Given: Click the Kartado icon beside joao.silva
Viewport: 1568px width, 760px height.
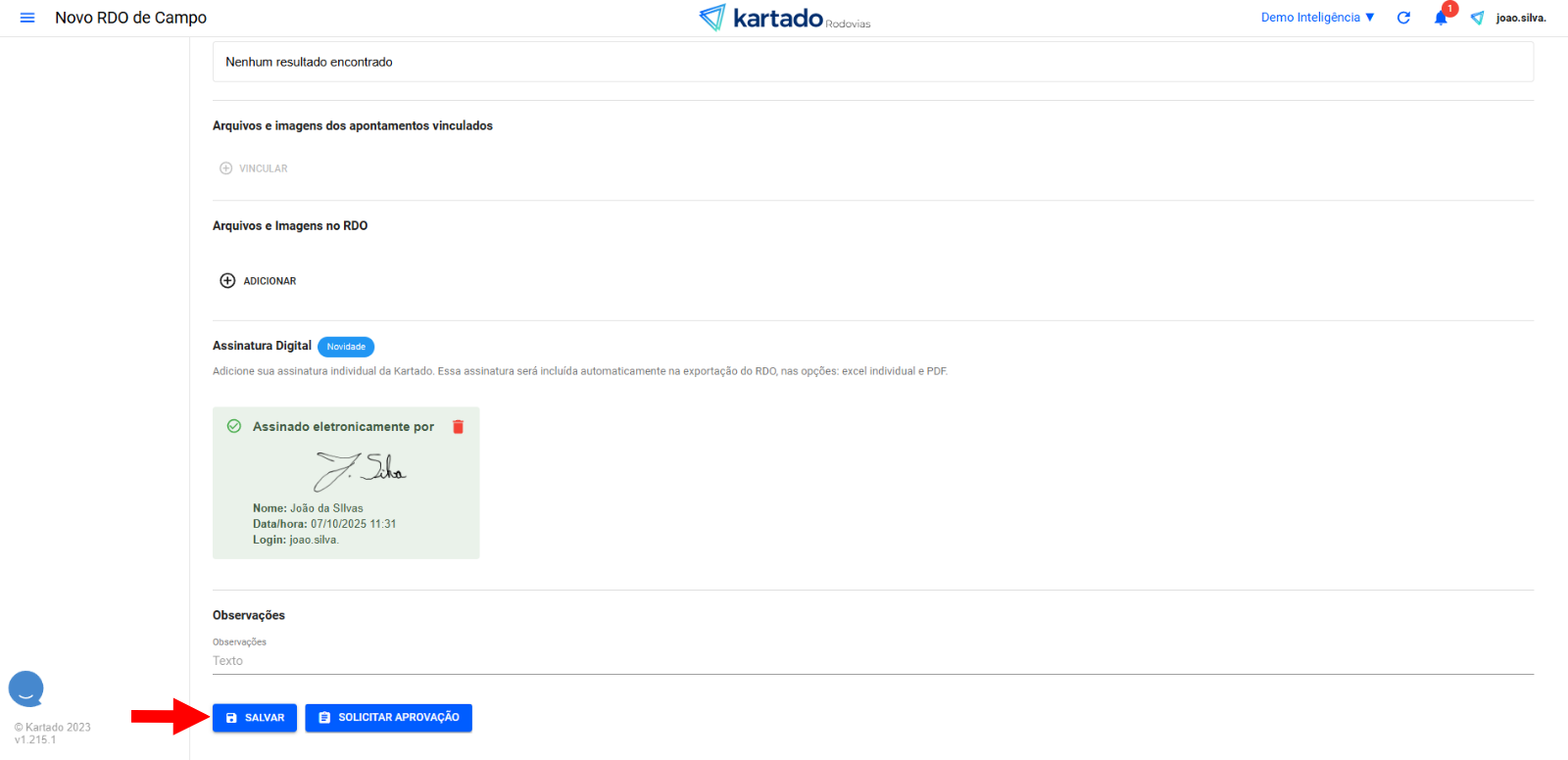Looking at the screenshot, I should pyautogui.click(x=1477, y=18).
